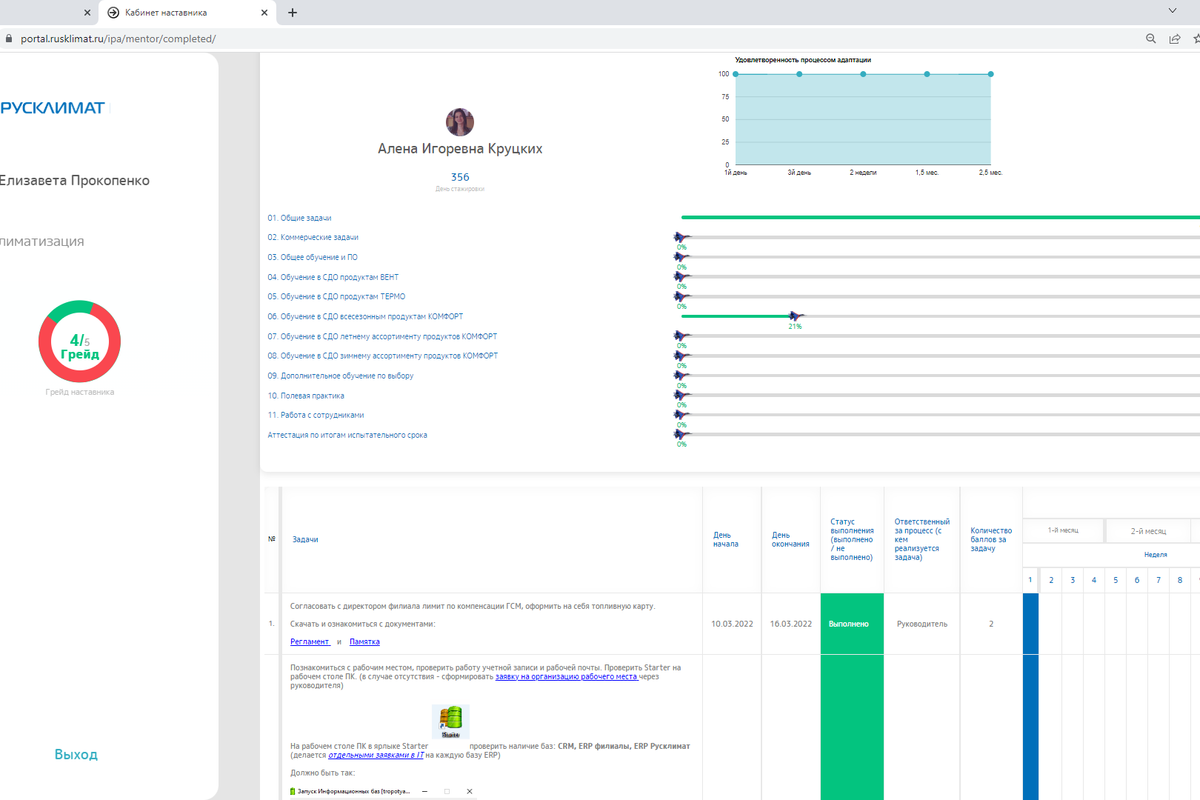
Task: Select the 2-й месяц timeline header
Action: pyautogui.click(x=1148, y=531)
